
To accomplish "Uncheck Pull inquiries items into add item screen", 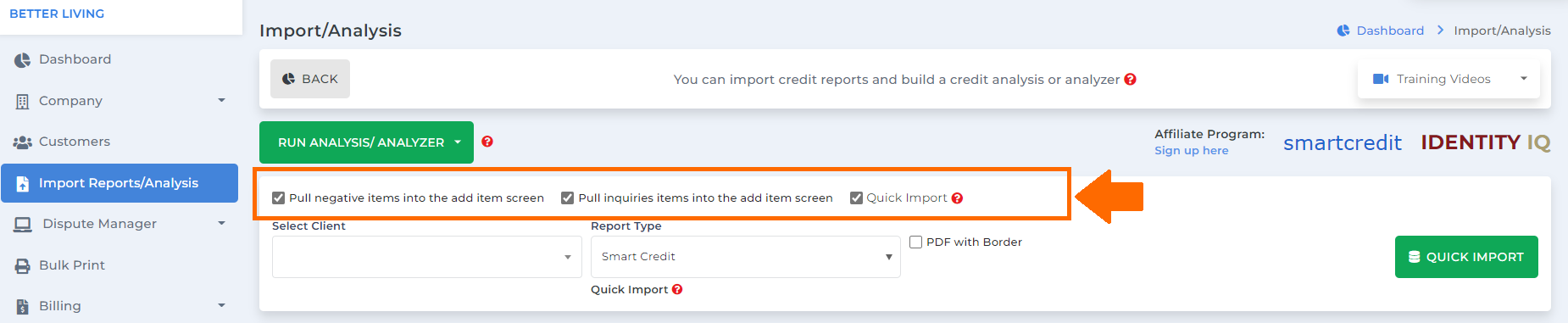I will (567, 198).
